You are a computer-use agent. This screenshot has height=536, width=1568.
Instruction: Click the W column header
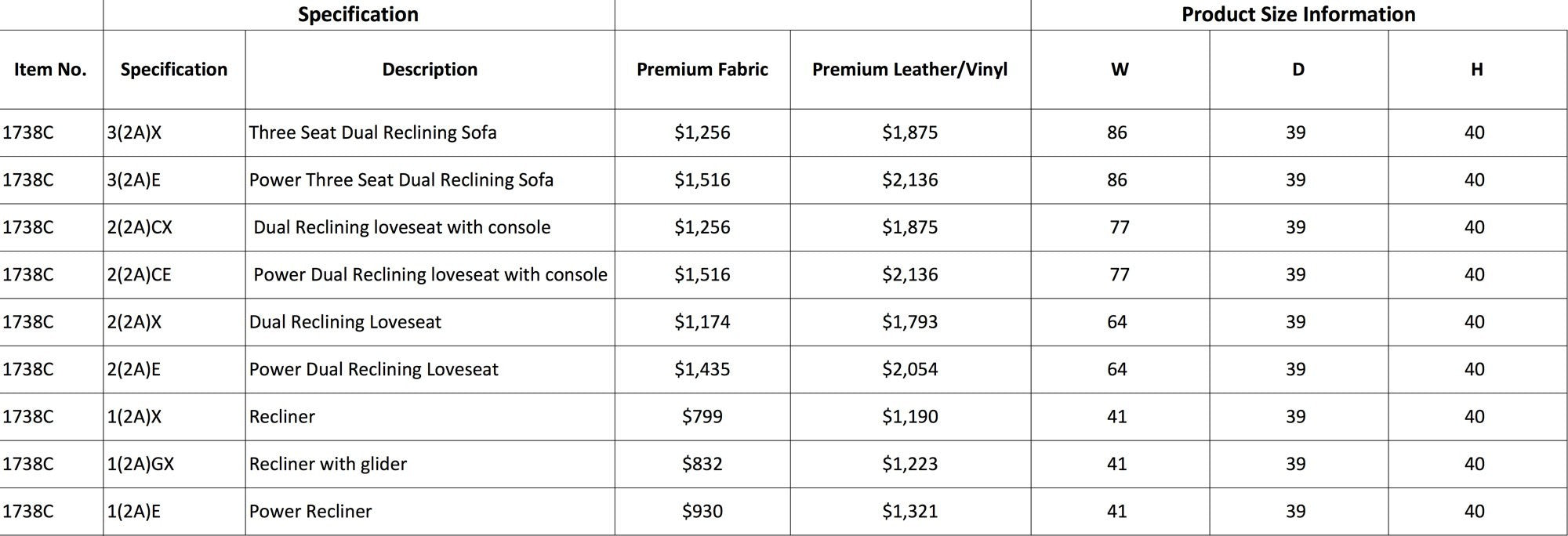(x=1120, y=70)
